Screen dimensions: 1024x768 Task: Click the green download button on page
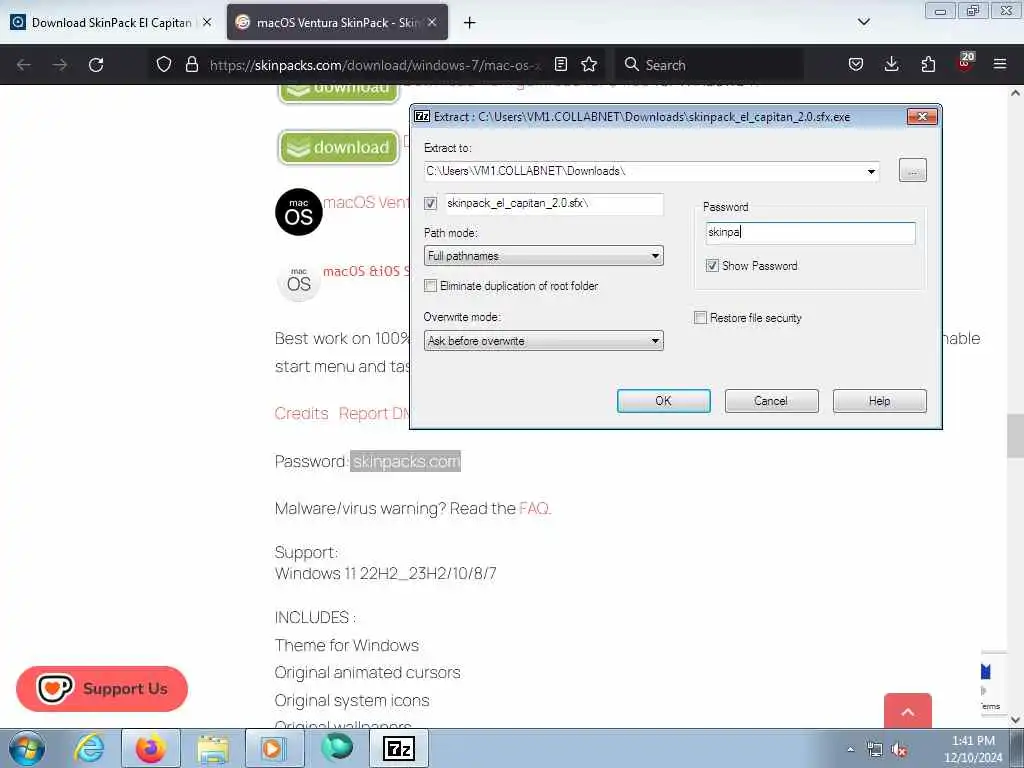(x=338, y=148)
